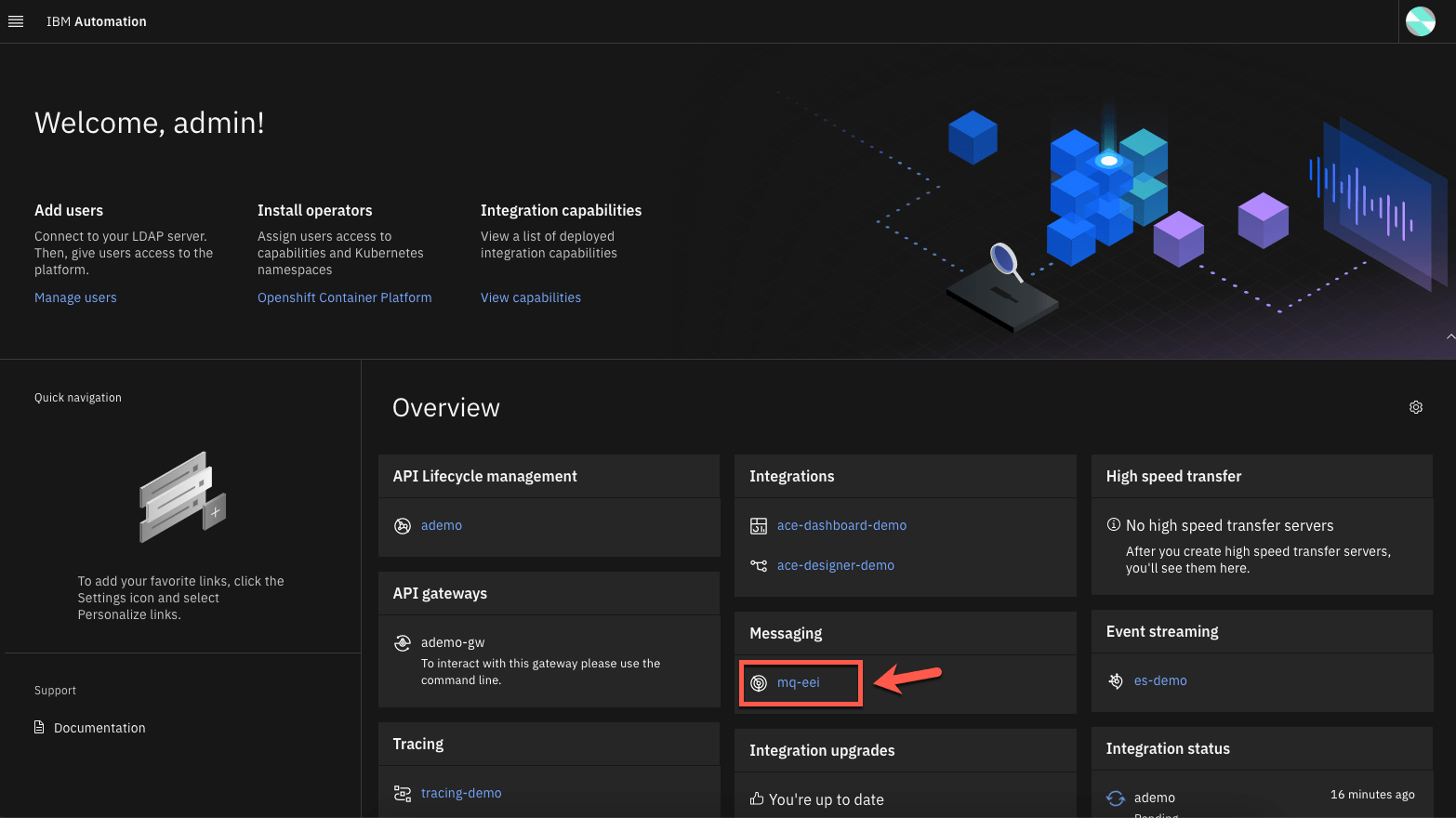Click the pending sync icon next to ademo status
This screenshot has height=818, width=1456.
pyautogui.click(x=1115, y=798)
